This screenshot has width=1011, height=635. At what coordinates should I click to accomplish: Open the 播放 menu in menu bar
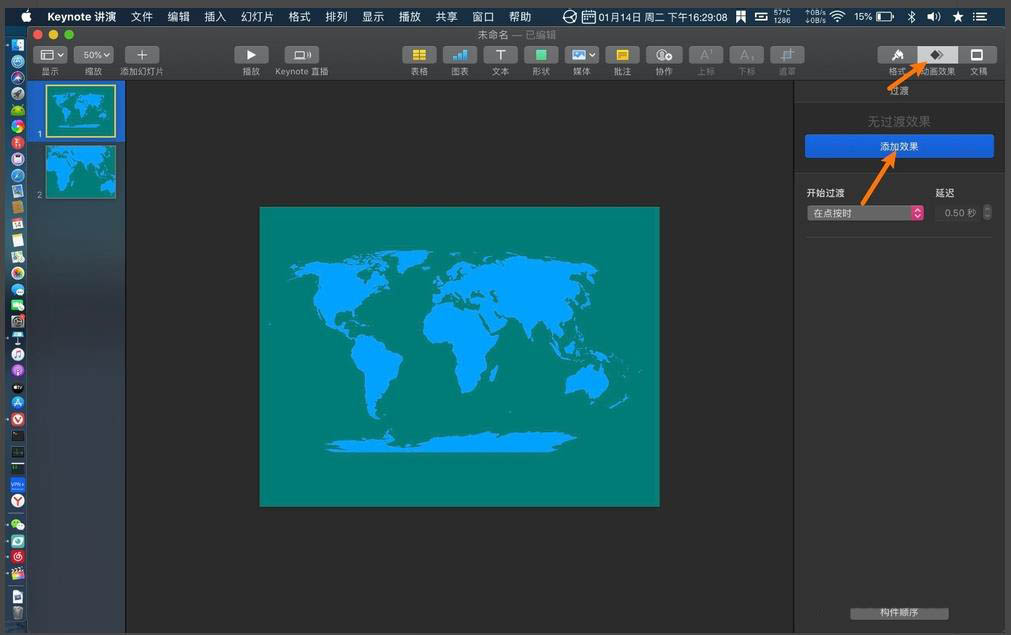(x=409, y=17)
